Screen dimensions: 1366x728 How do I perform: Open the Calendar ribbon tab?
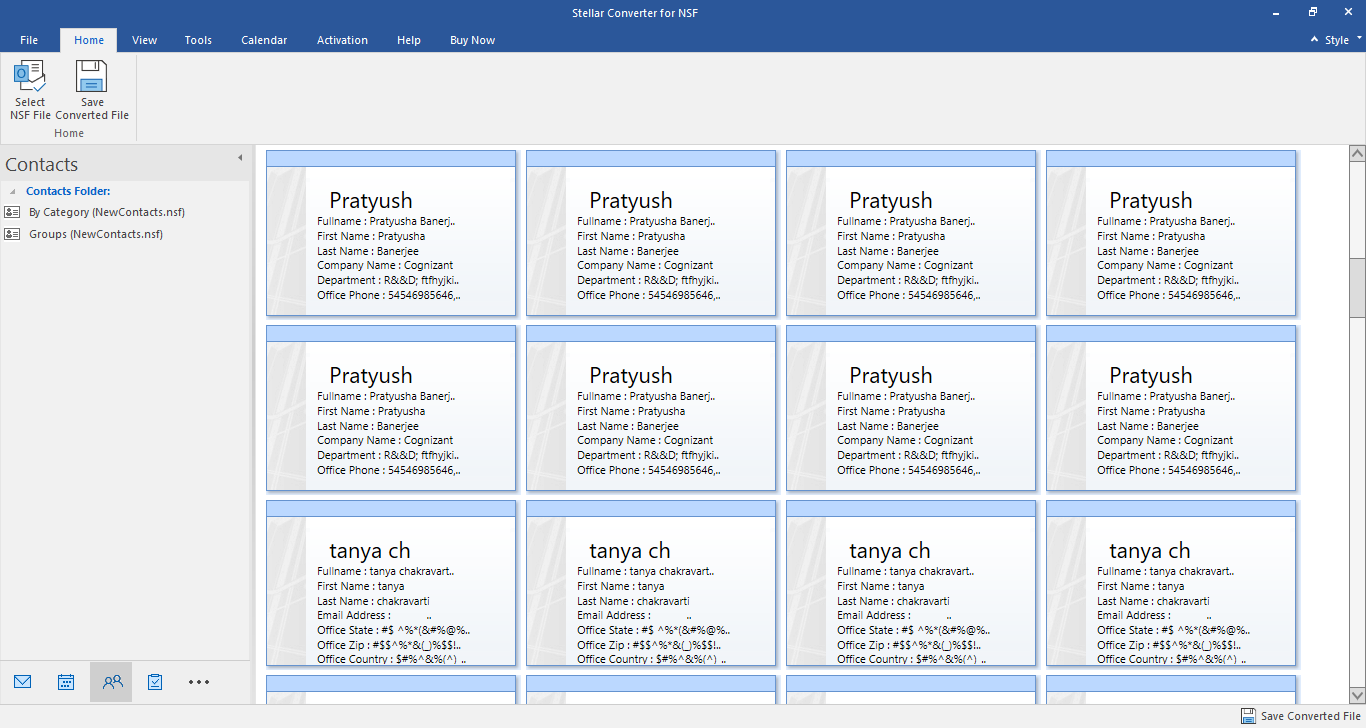click(x=264, y=40)
